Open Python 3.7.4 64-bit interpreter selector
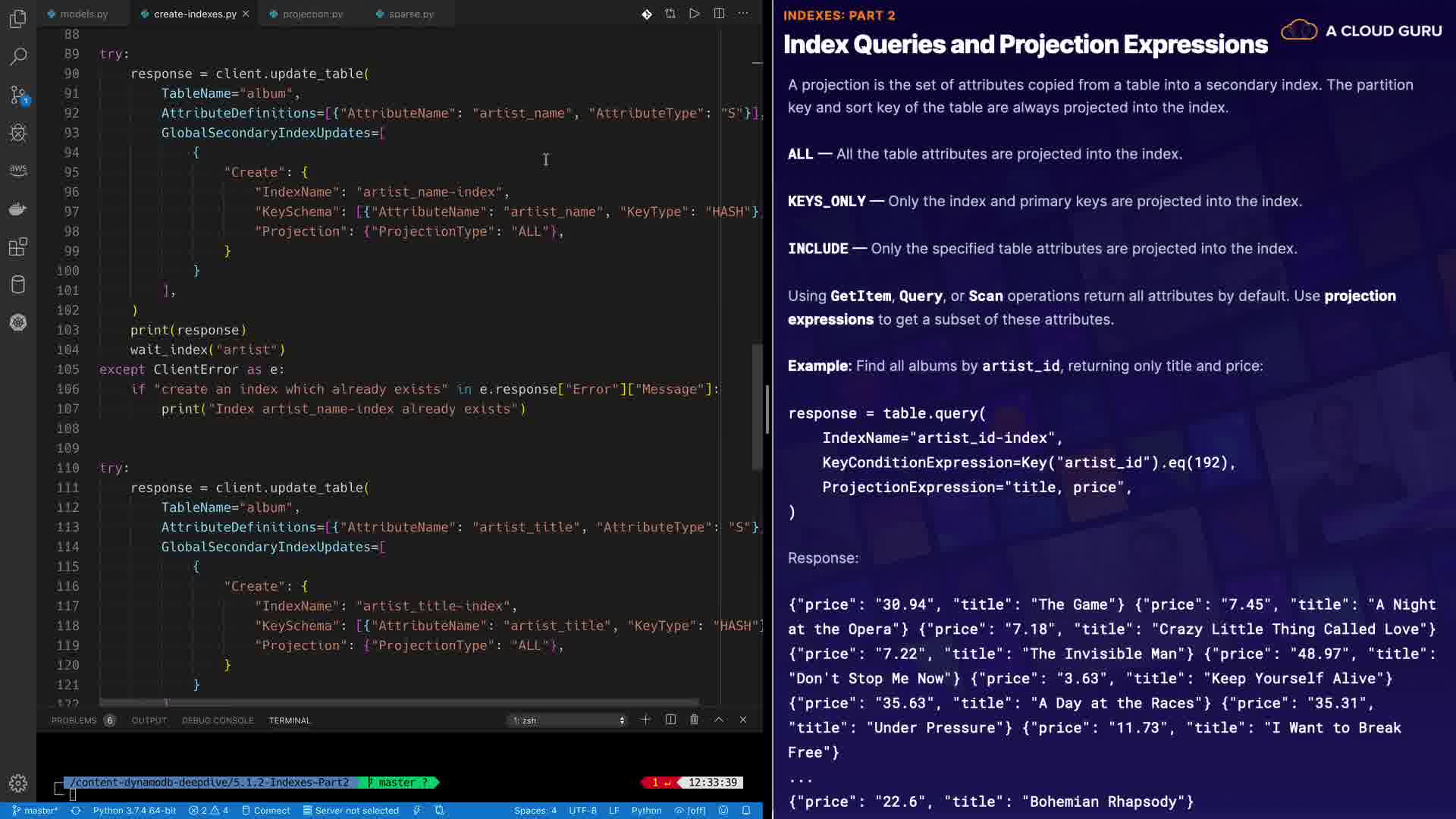The image size is (1456, 819). pos(134,811)
